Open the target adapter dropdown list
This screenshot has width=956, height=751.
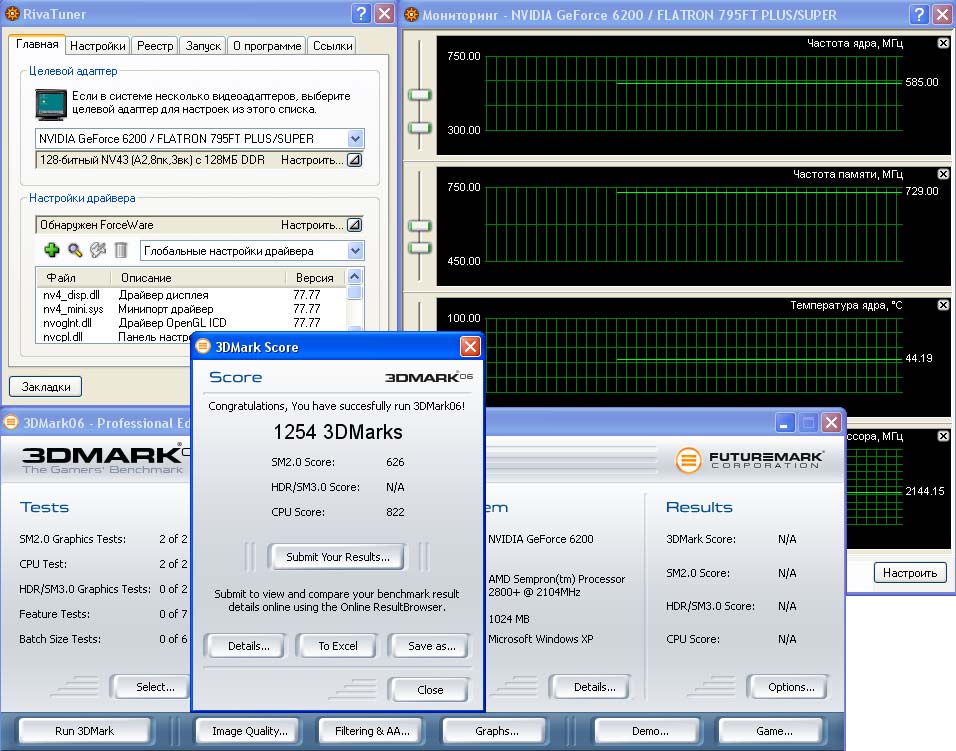pyautogui.click(x=355, y=138)
